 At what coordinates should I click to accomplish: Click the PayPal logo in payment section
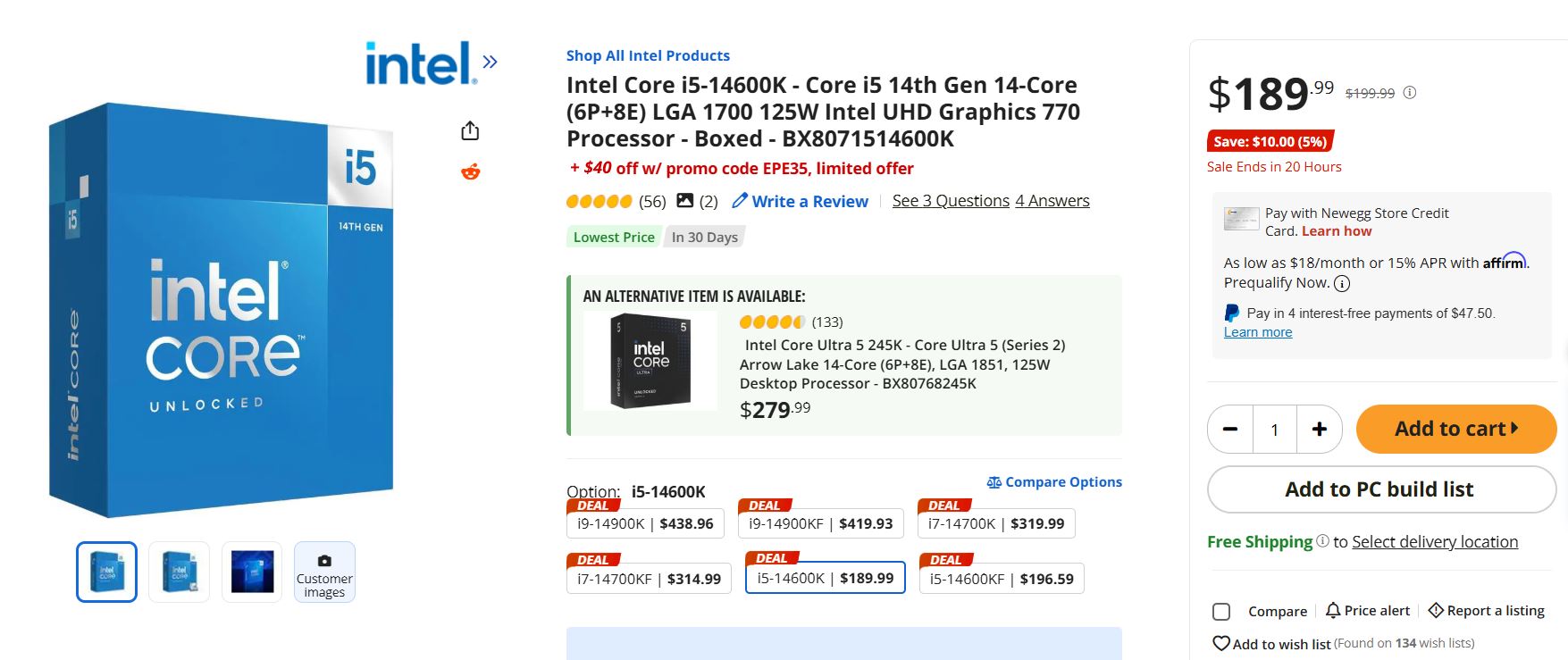(1230, 313)
